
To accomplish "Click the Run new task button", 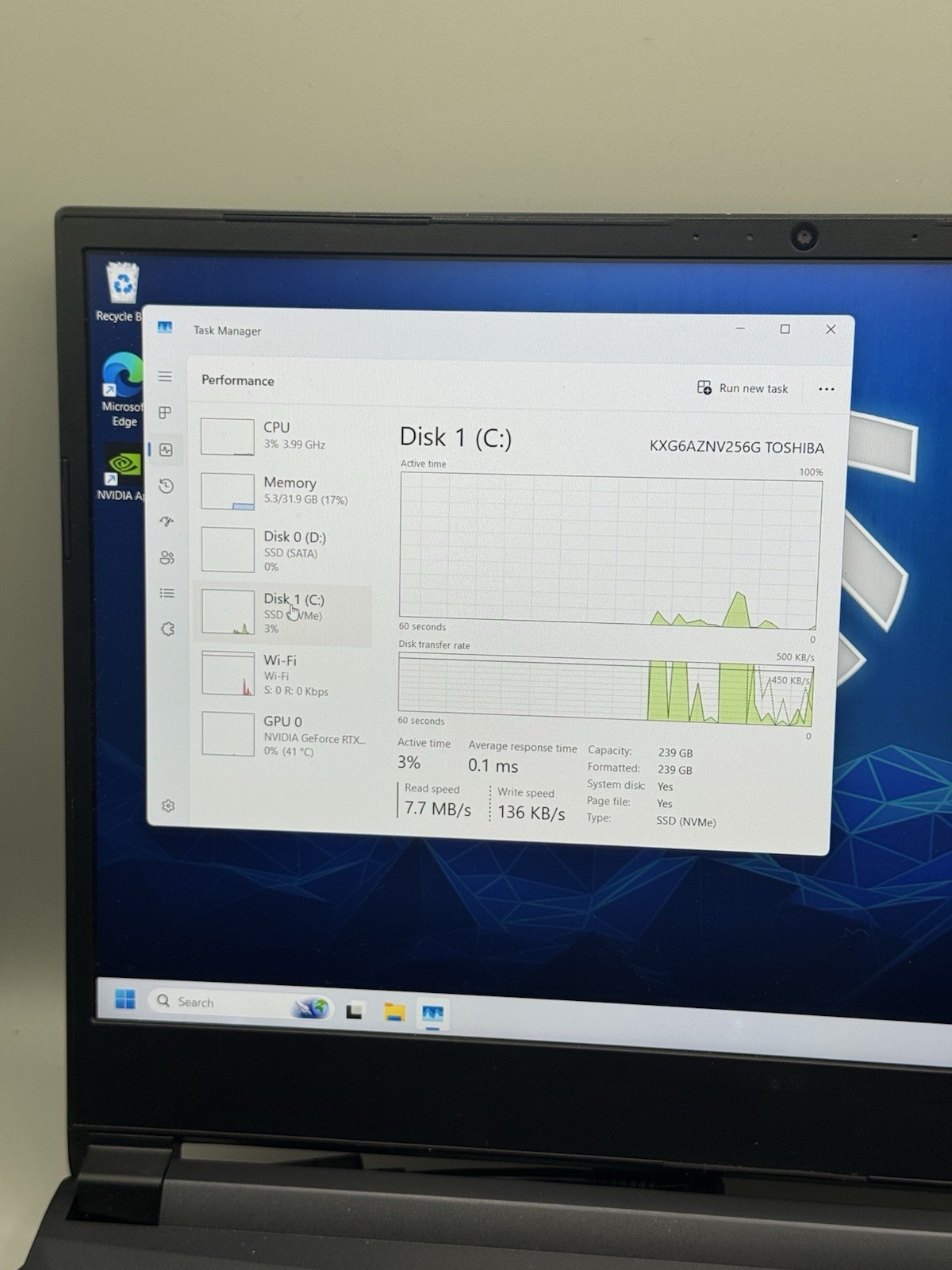I will coord(743,388).
